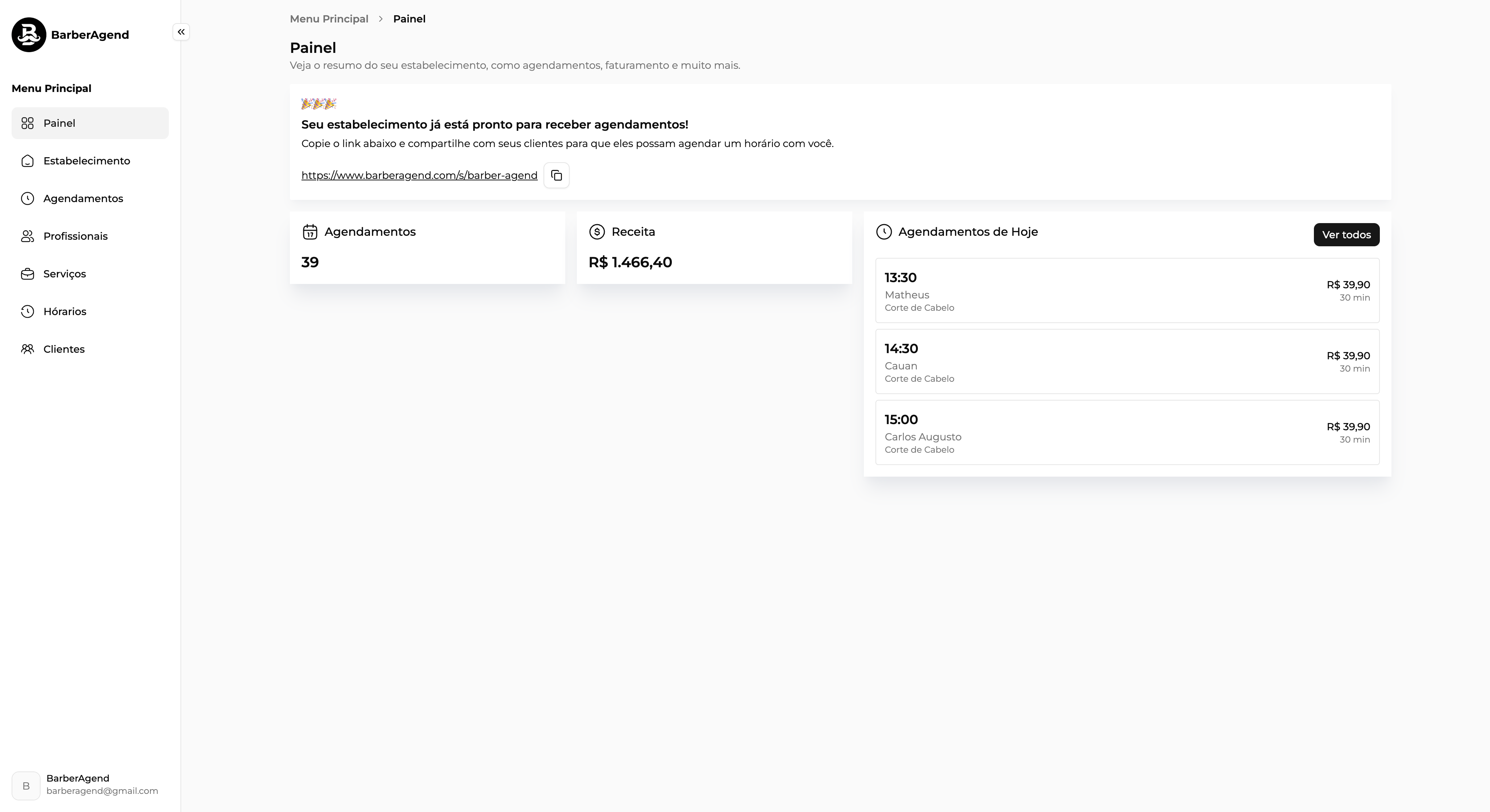1490x812 pixels.
Task: Collapse the sidebar with double-chevron button
Action: 181,32
